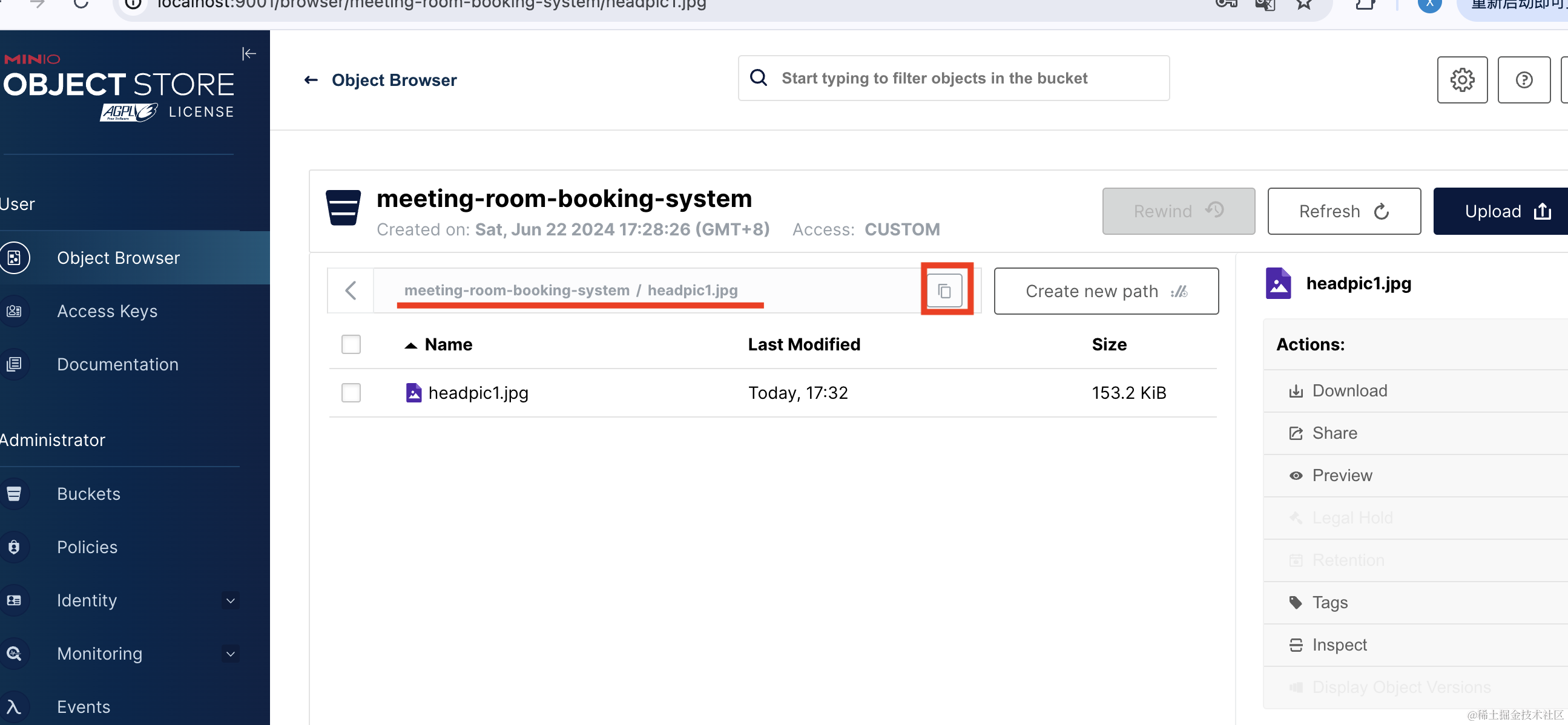The image size is (1568, 725).
Task: Click the Preview eye action
Action: tap(1342, 475)
